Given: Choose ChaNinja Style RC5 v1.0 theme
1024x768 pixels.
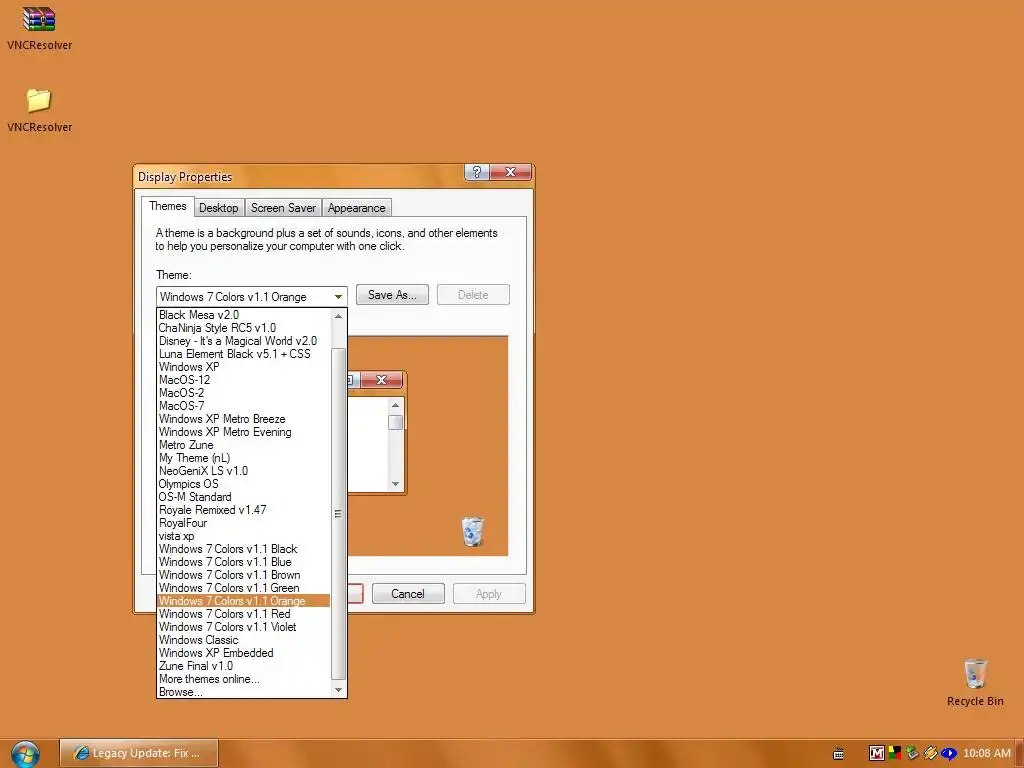Looking at the screenshot, I should 244,328.
